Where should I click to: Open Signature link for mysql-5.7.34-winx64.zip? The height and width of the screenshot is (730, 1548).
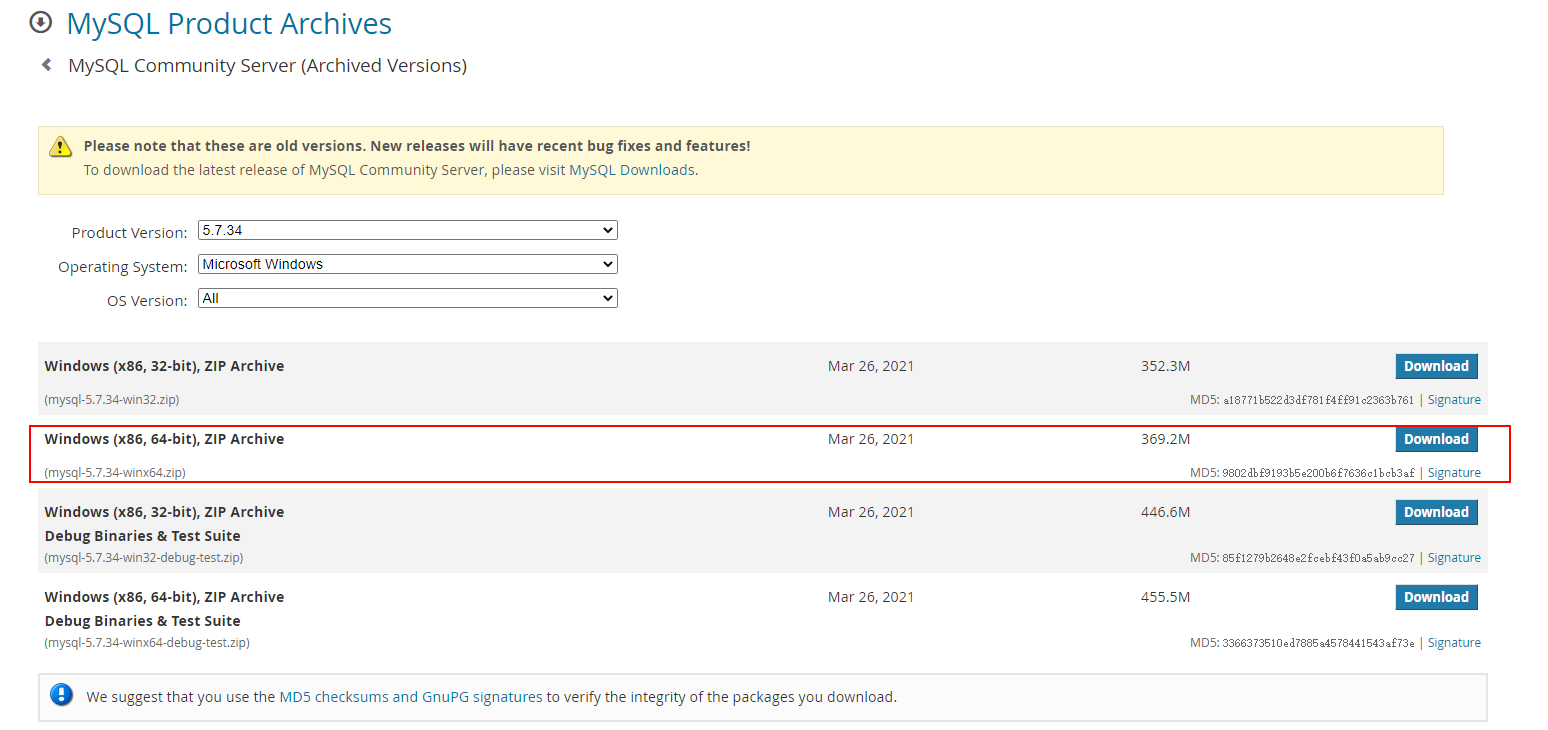[1454, 472]
